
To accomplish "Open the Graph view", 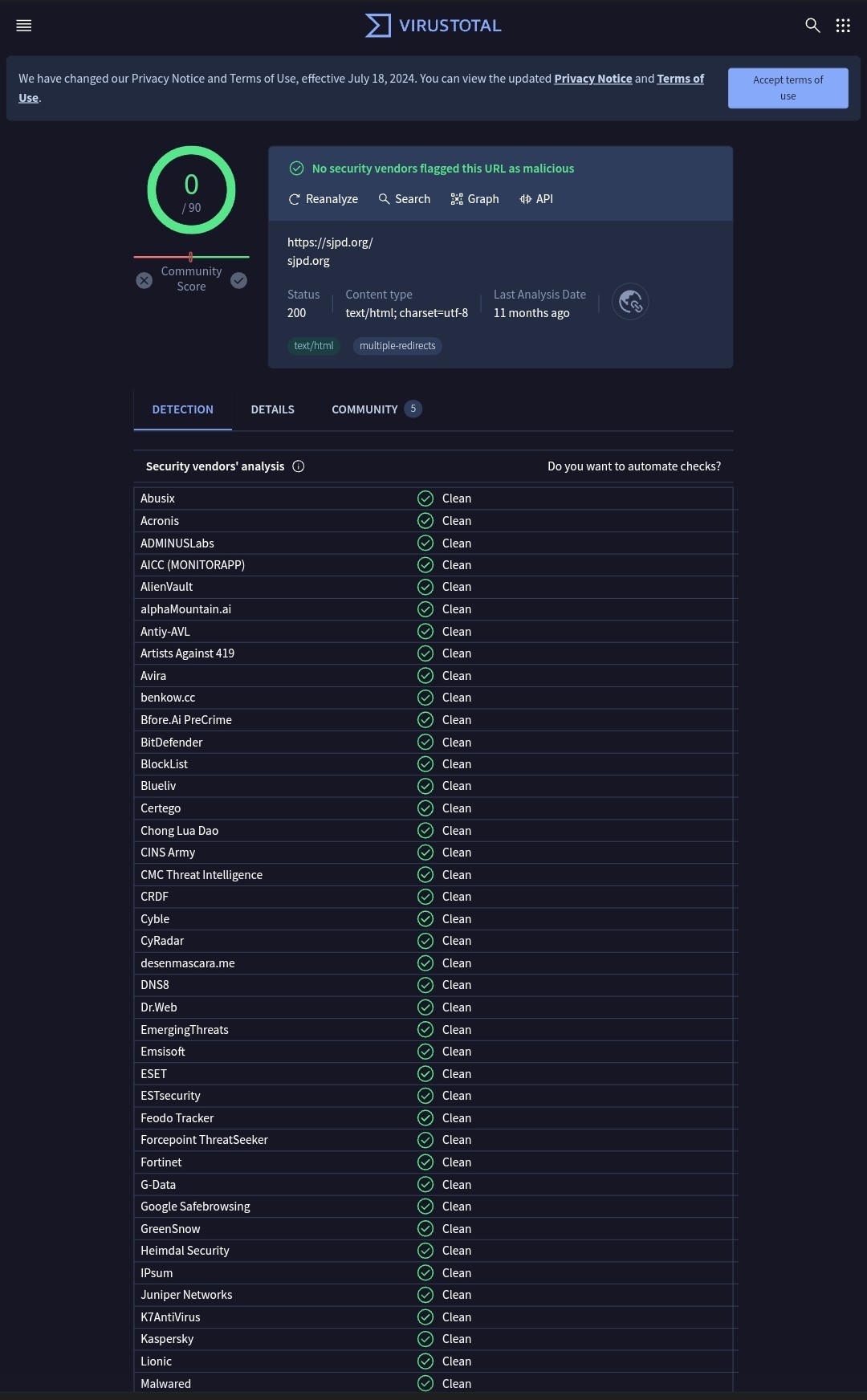I will (475, 199).
